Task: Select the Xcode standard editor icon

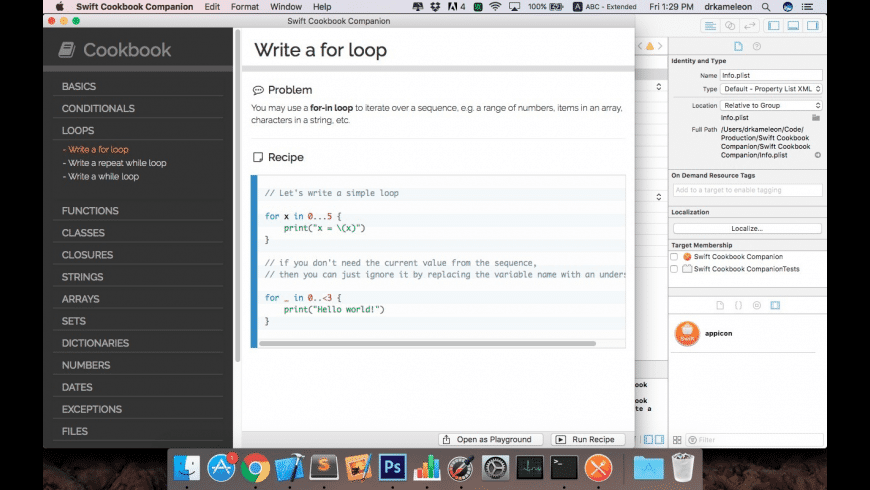Action: (710, 26)
